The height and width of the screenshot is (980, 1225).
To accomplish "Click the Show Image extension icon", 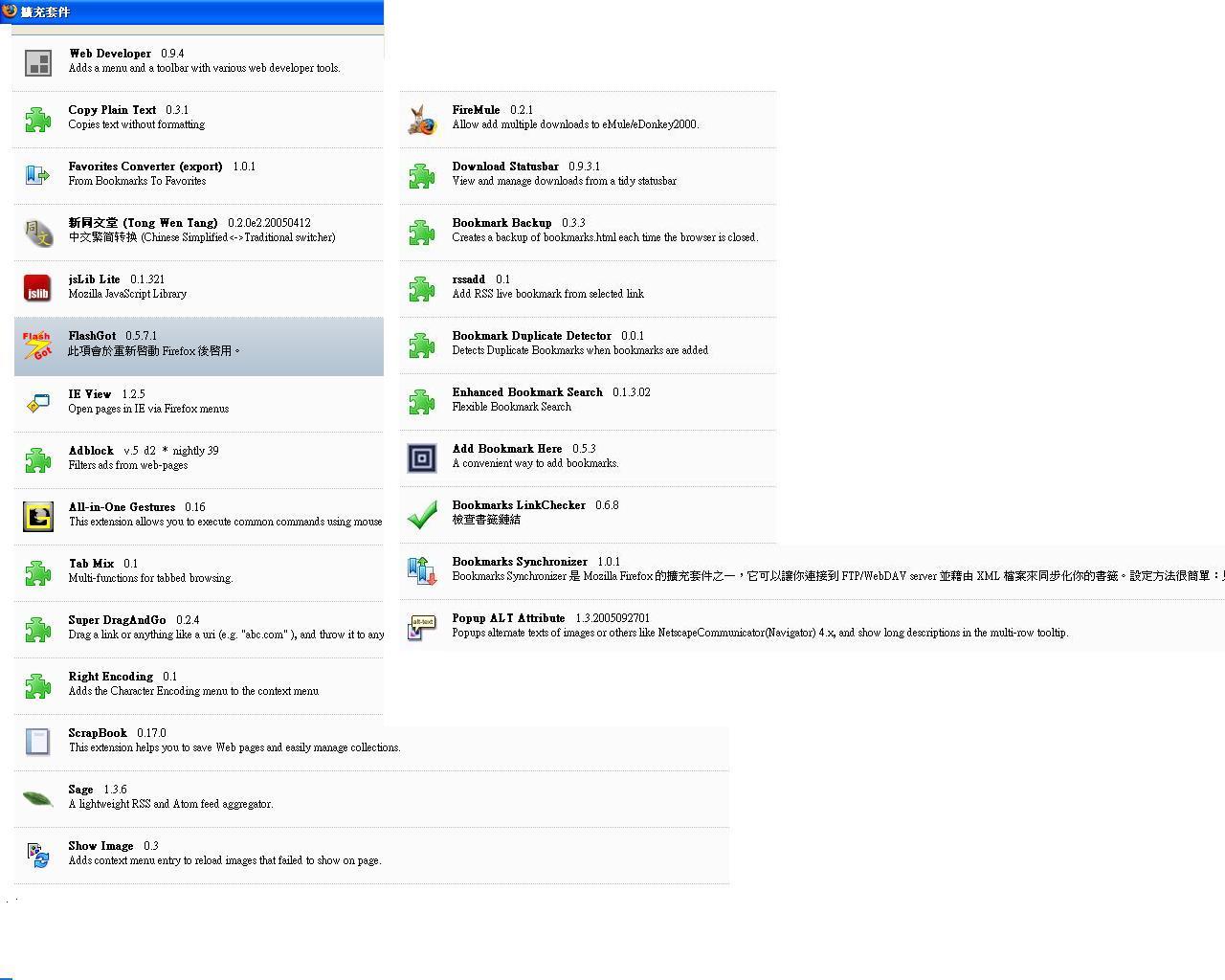I will (x=38, y=855).
